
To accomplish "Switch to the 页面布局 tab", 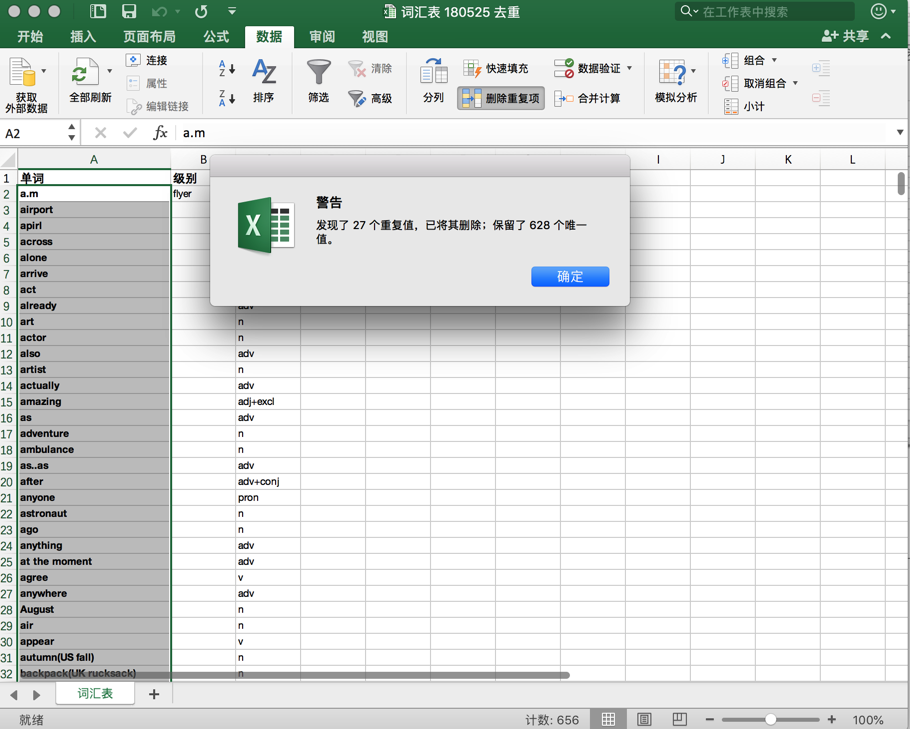I will [149, 37].
